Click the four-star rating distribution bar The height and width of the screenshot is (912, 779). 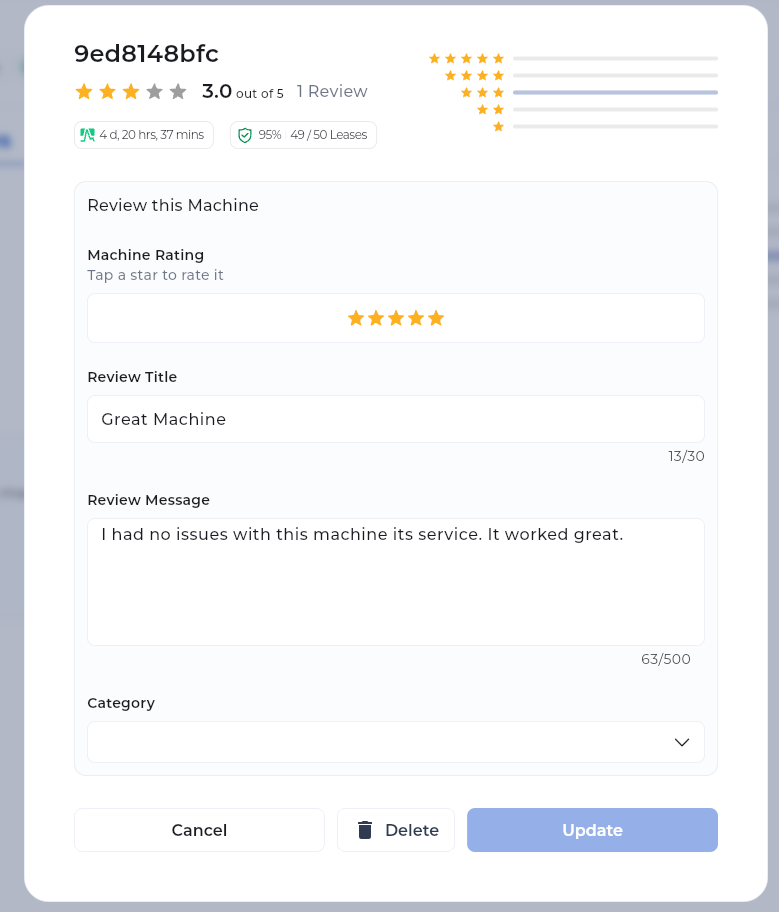click(x=615, y=75)
